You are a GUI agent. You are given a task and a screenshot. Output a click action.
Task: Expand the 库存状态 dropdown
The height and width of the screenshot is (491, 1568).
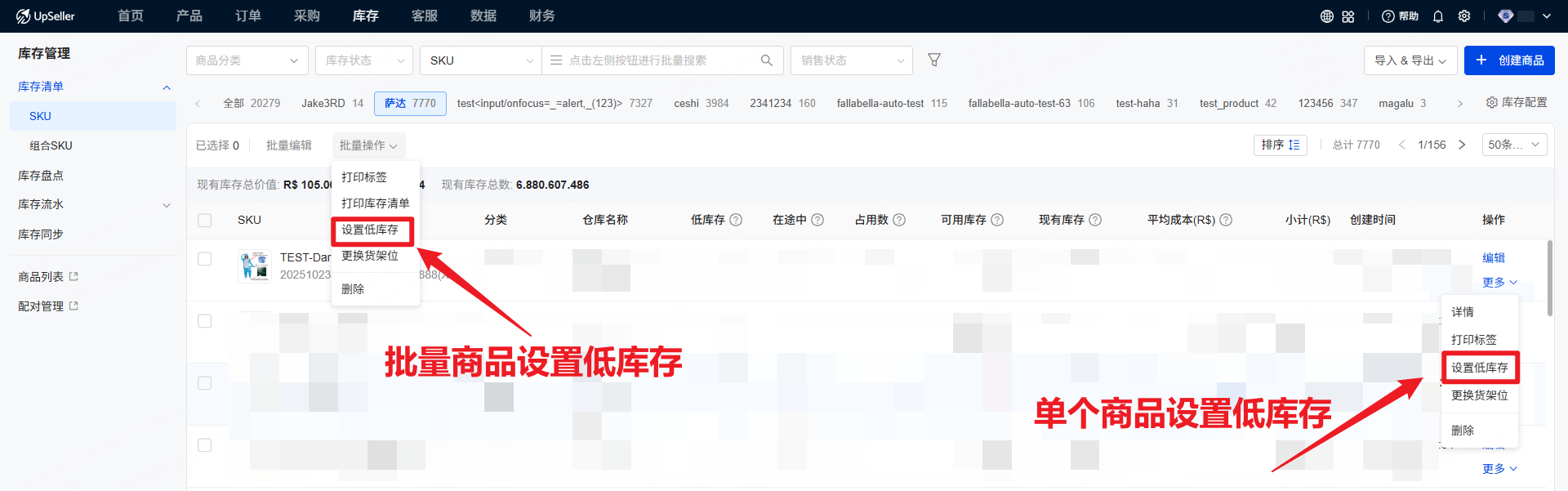click(363, 60)
